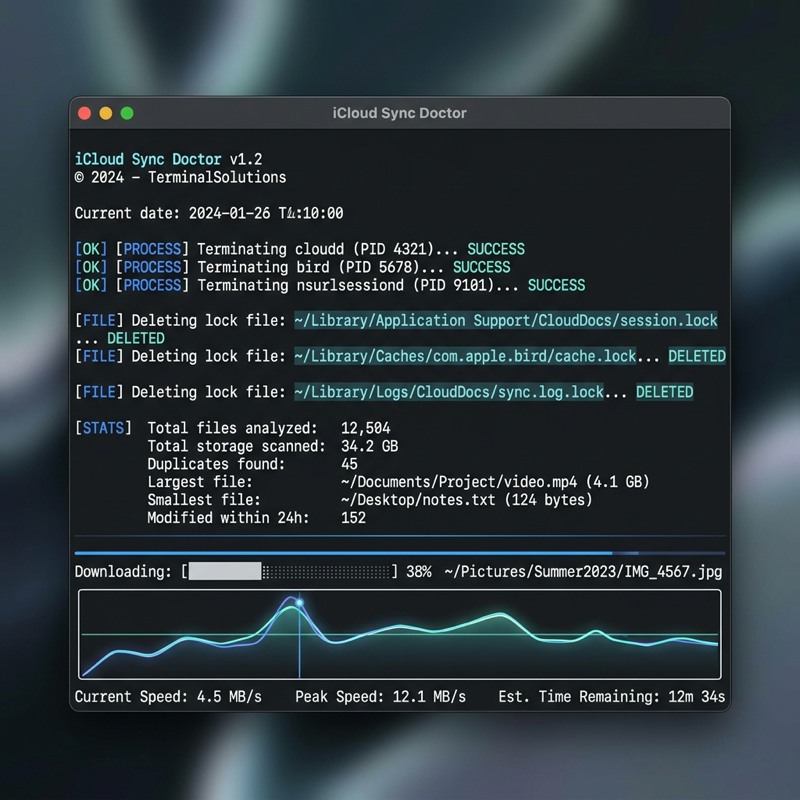The width and height of the screenshot is (800, 800).
Task: Click the Logs/CloudDocs/sync.log.lock file path
Action: 449,392
